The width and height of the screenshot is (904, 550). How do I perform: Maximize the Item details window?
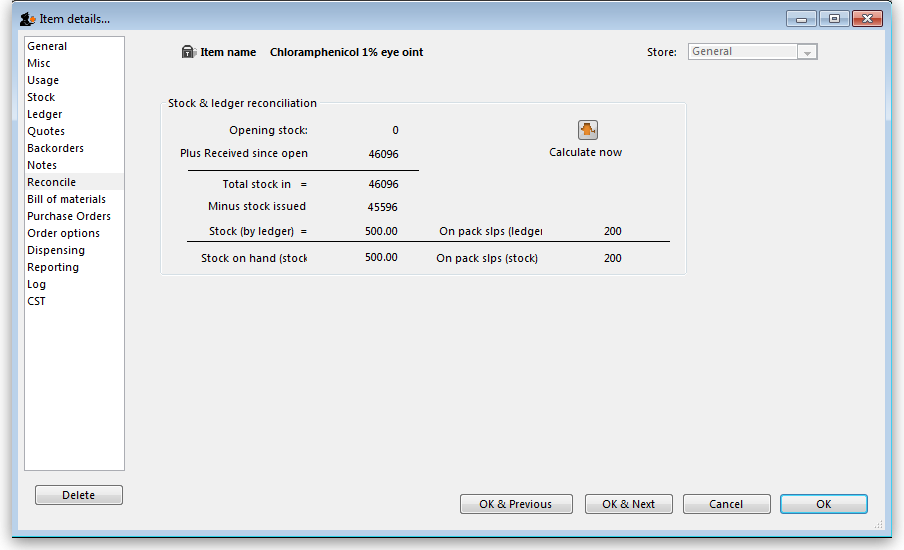point(833,18)
